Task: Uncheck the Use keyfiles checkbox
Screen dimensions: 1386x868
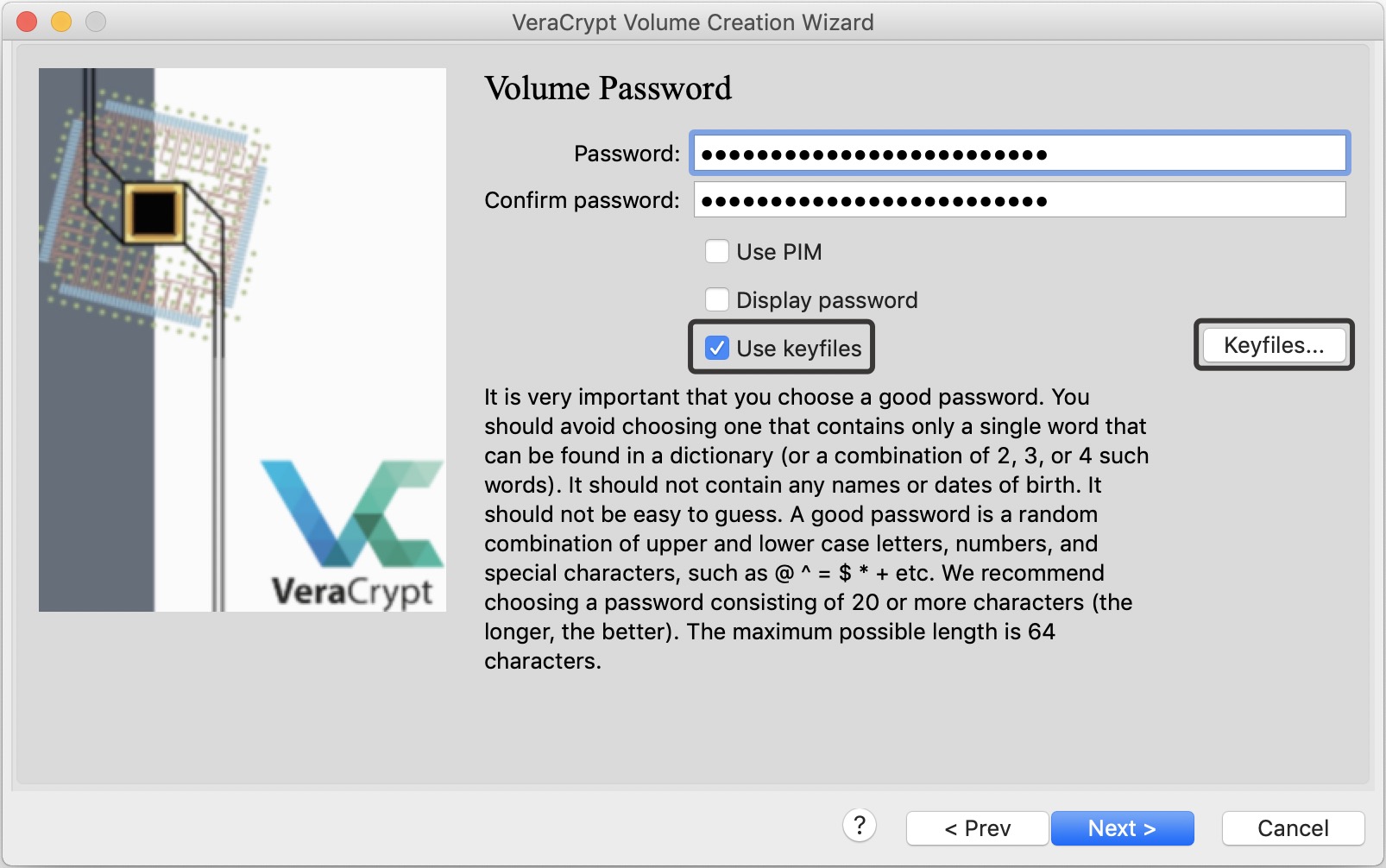Action: click(717, 349)
